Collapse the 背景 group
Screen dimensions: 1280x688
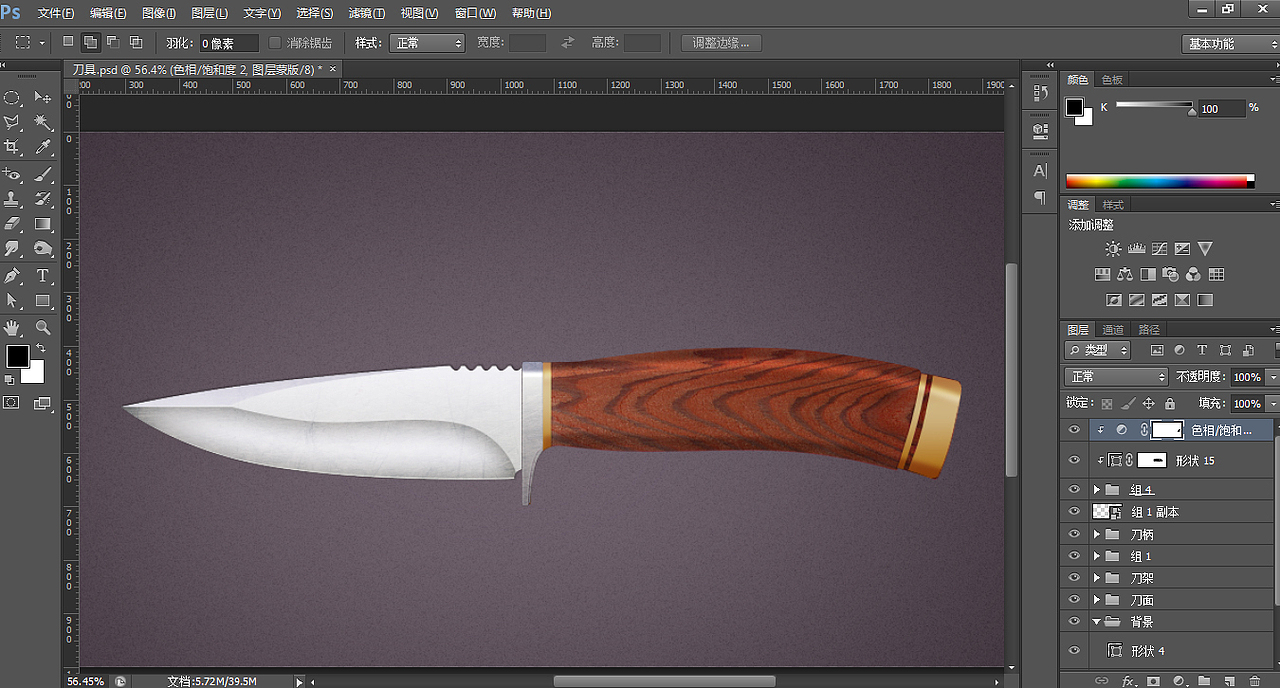(1096, 622)
